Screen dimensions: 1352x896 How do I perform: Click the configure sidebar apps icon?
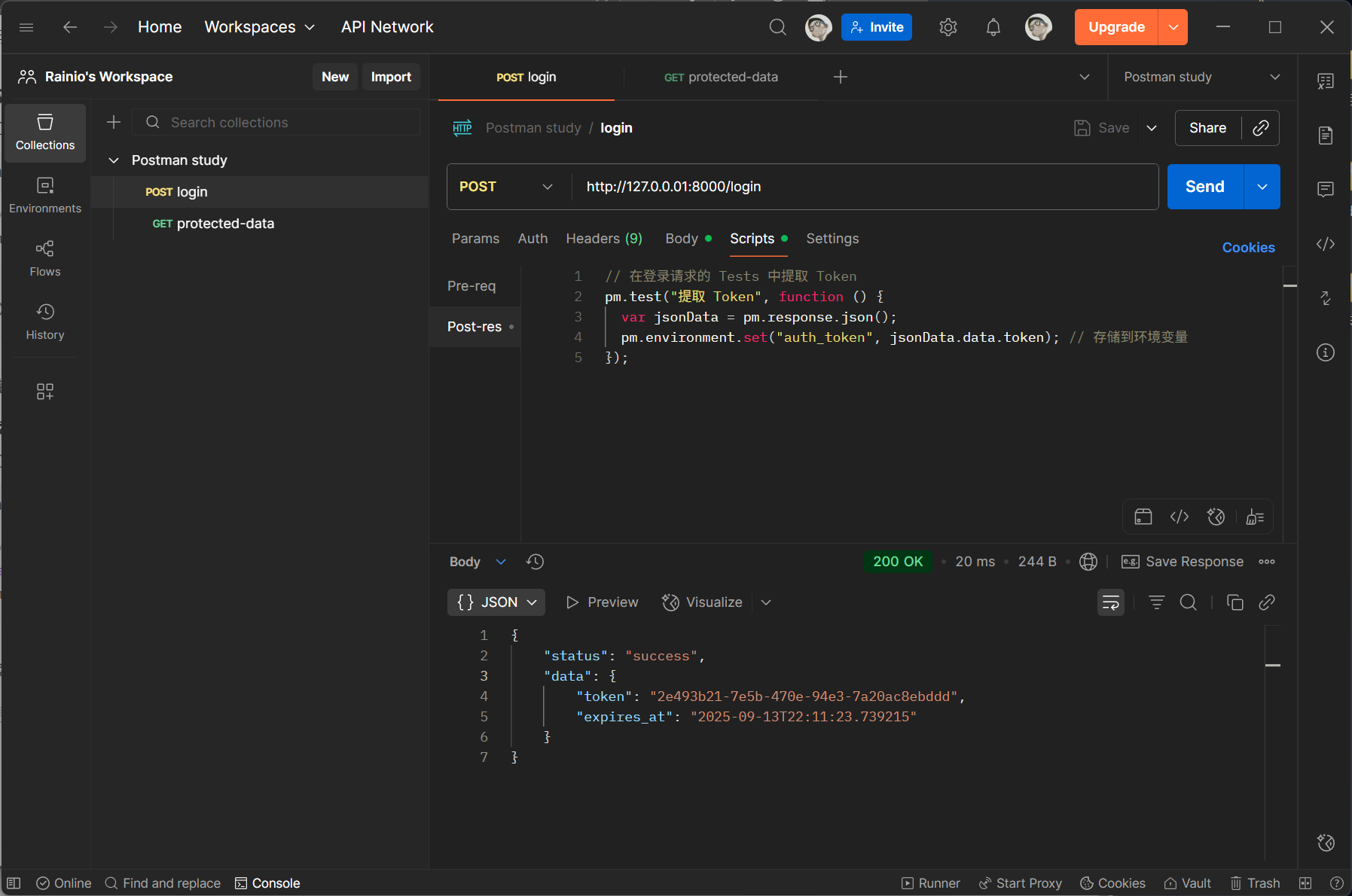45,392
